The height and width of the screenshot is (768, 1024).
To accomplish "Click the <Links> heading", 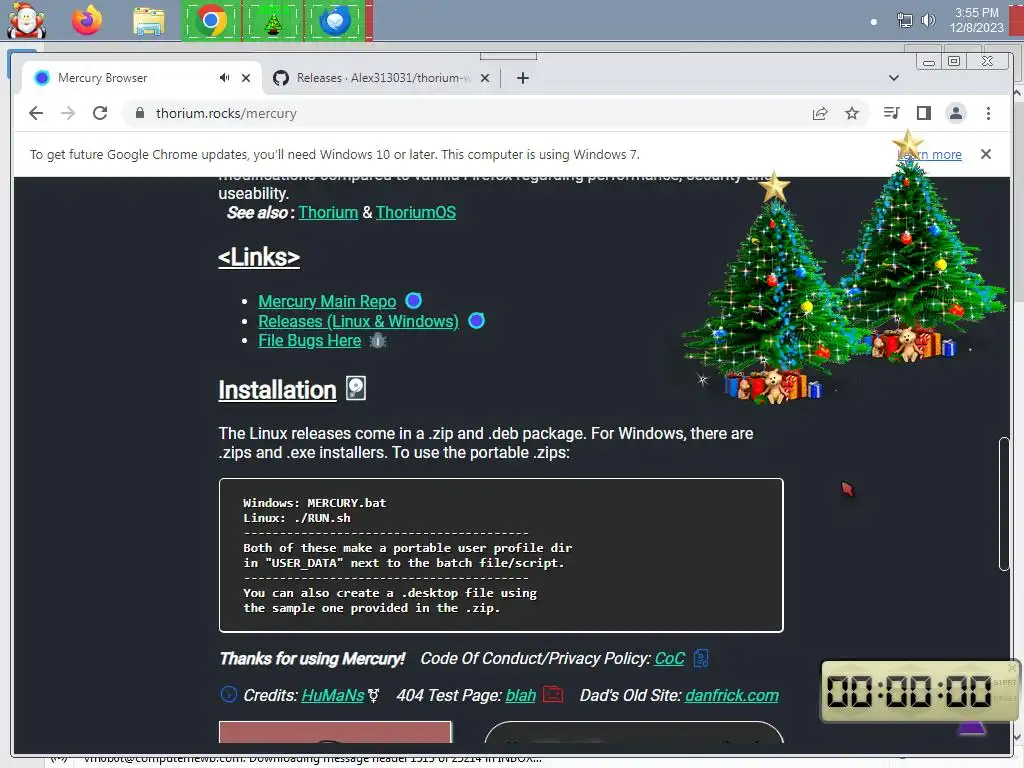I will [259, 257].
